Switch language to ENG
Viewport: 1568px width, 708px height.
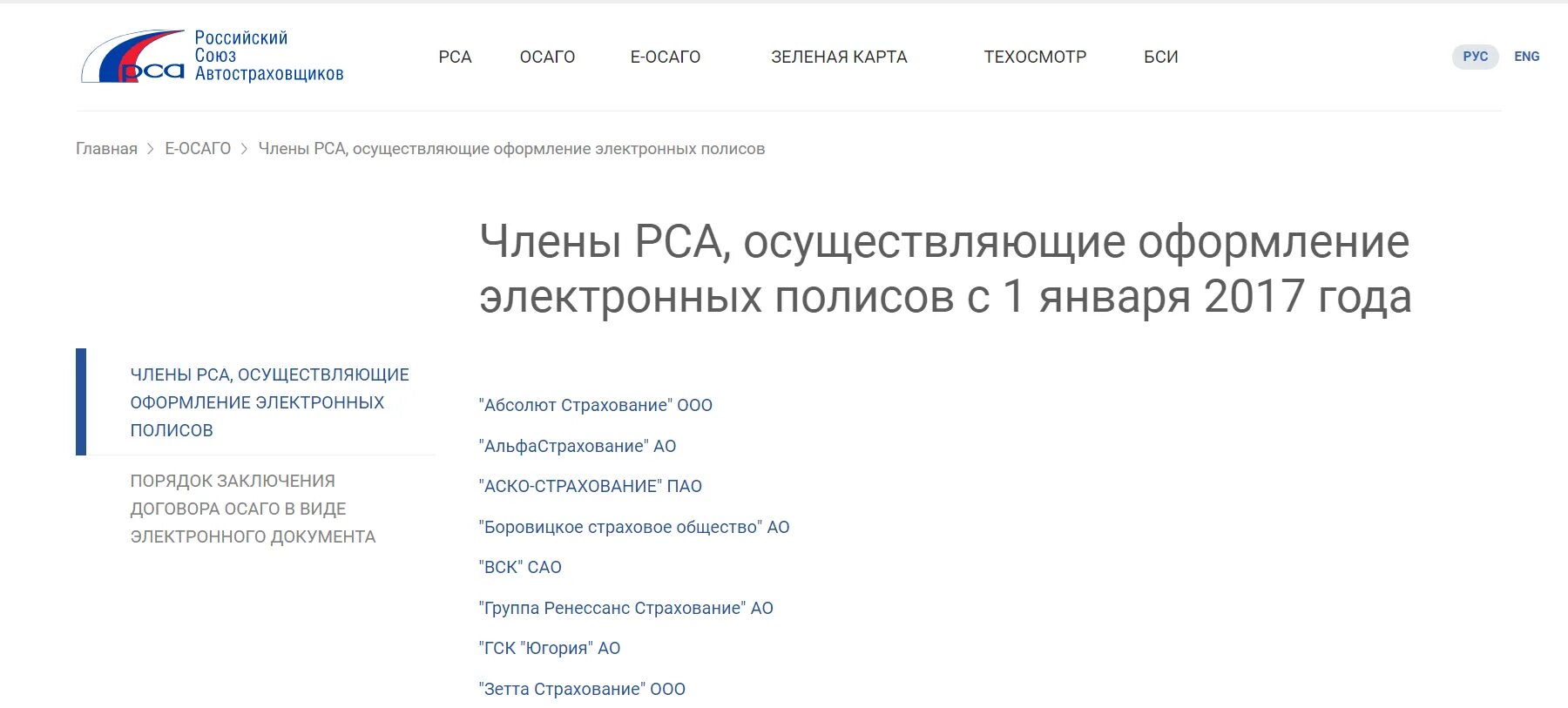point(1527,57)
